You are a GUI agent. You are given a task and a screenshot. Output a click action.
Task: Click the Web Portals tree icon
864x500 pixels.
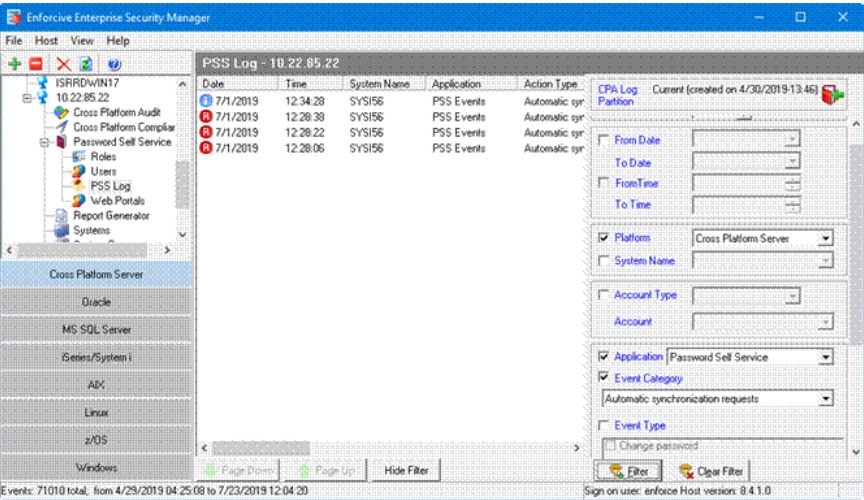click(79, 201)
